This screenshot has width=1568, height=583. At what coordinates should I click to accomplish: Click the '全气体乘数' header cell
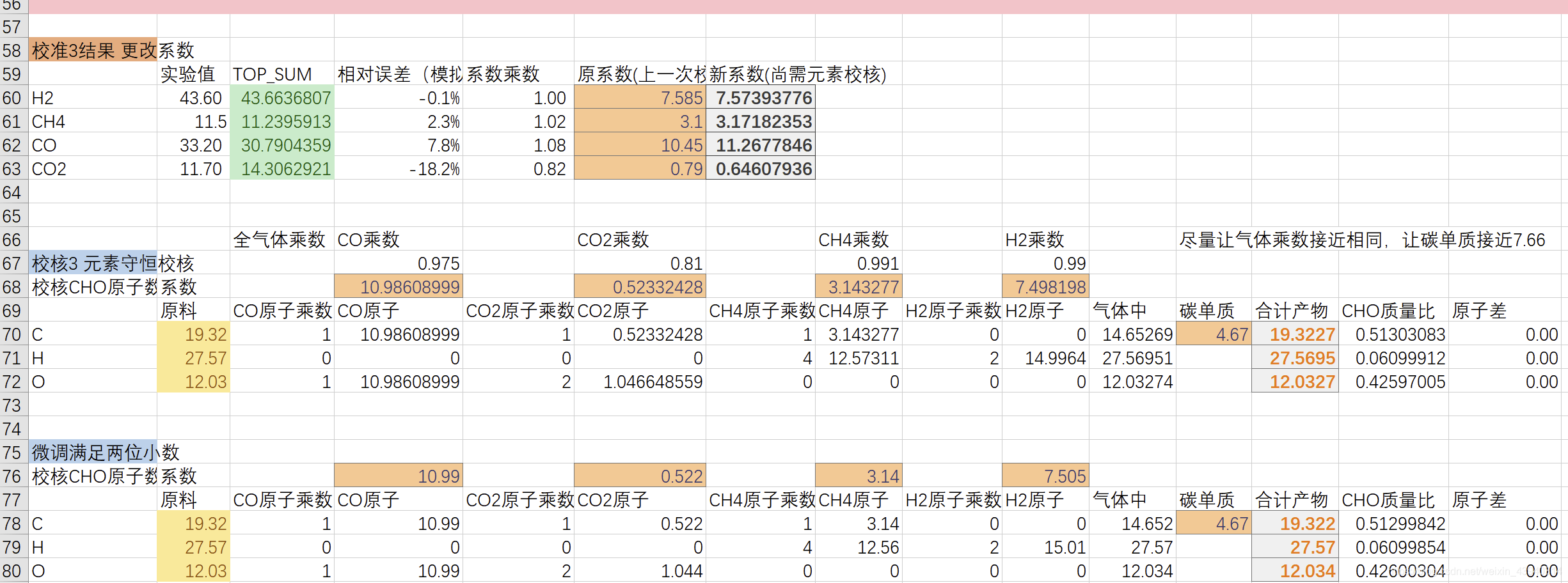point(282,239)
